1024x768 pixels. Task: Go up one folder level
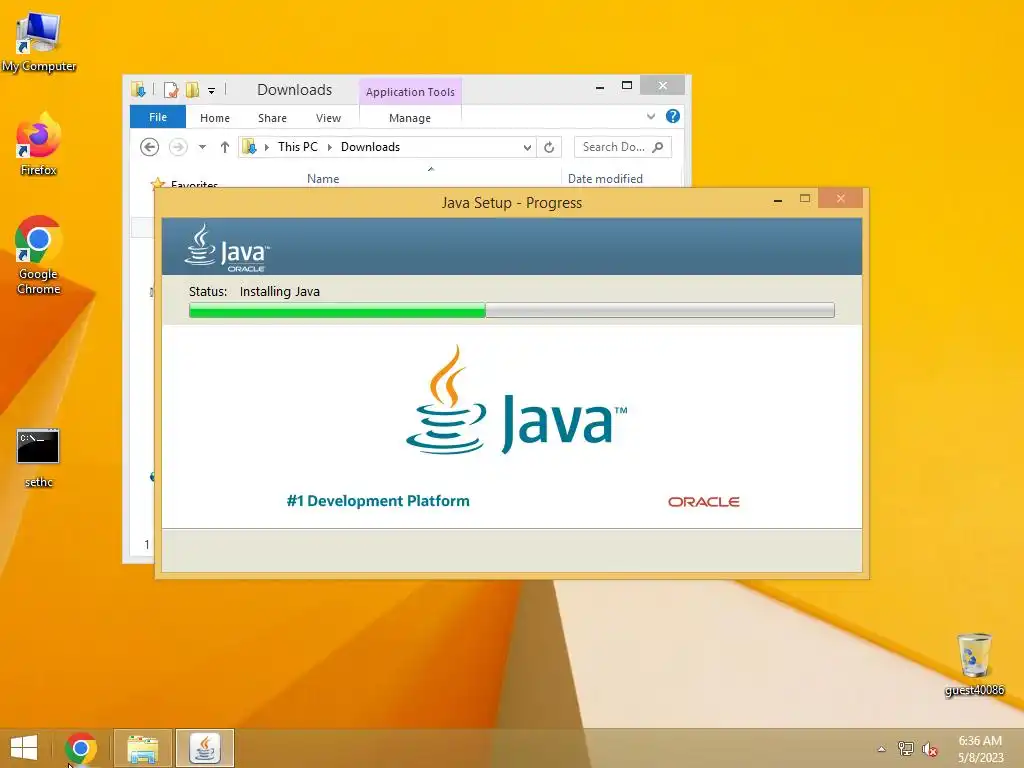click(225, 147)
